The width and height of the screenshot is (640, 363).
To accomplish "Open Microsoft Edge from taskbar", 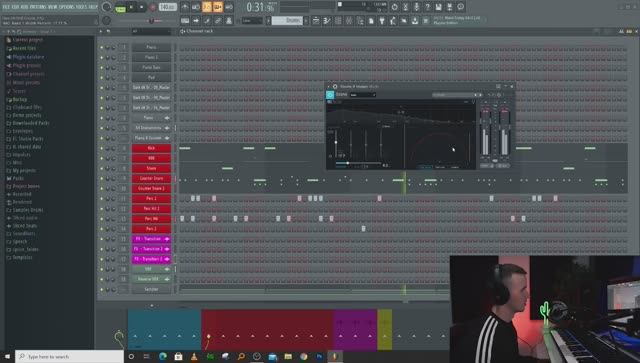I will [163, 356].
